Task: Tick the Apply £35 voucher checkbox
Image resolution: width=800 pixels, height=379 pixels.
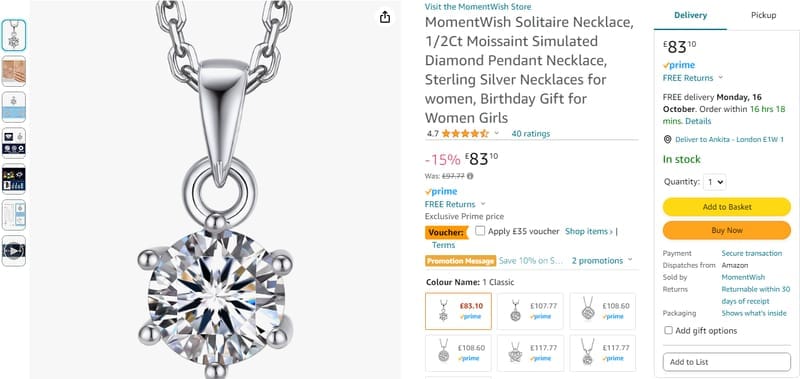Action: coord(480,231)
